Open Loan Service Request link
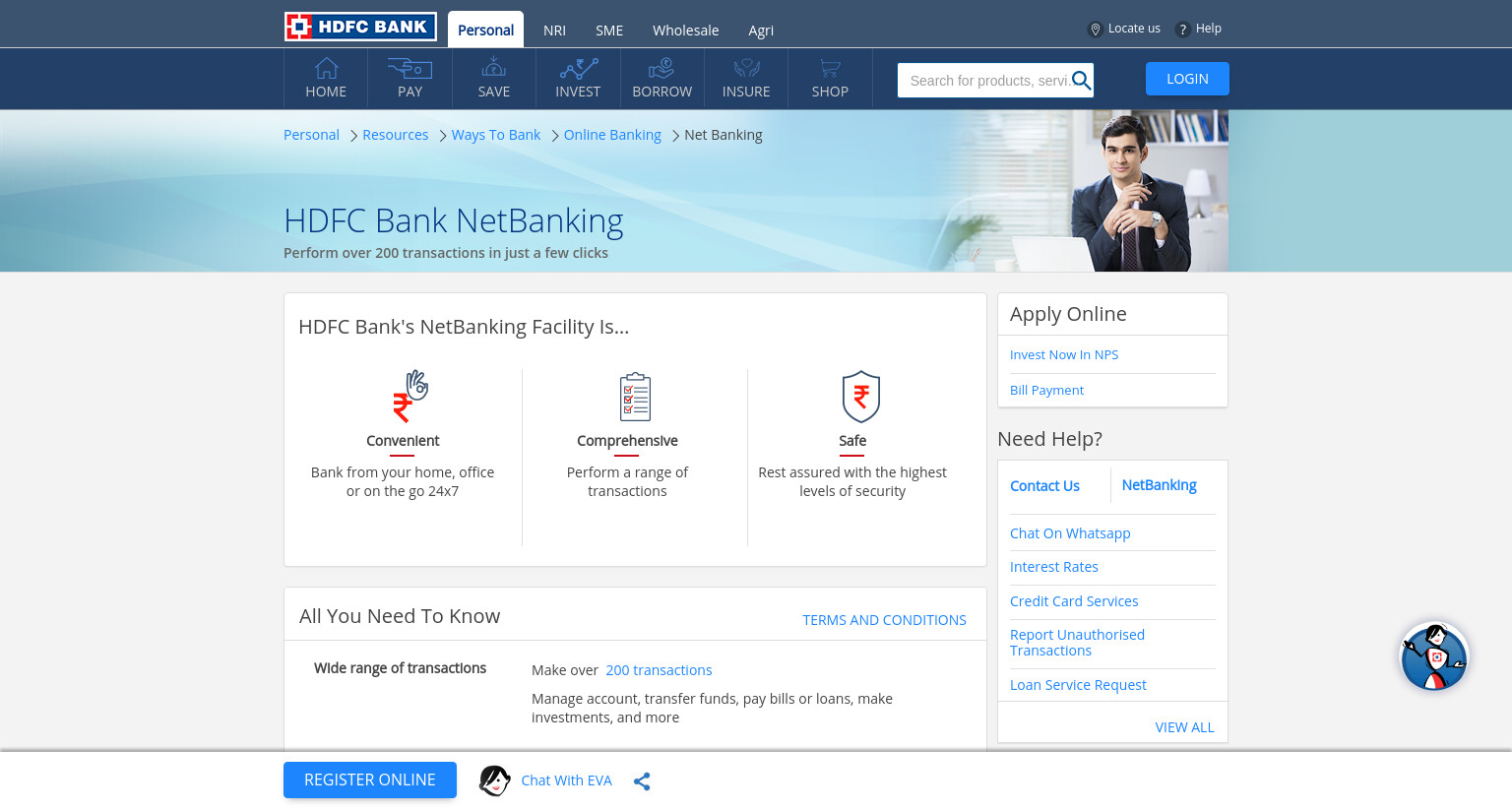 tap(1078, 685)
